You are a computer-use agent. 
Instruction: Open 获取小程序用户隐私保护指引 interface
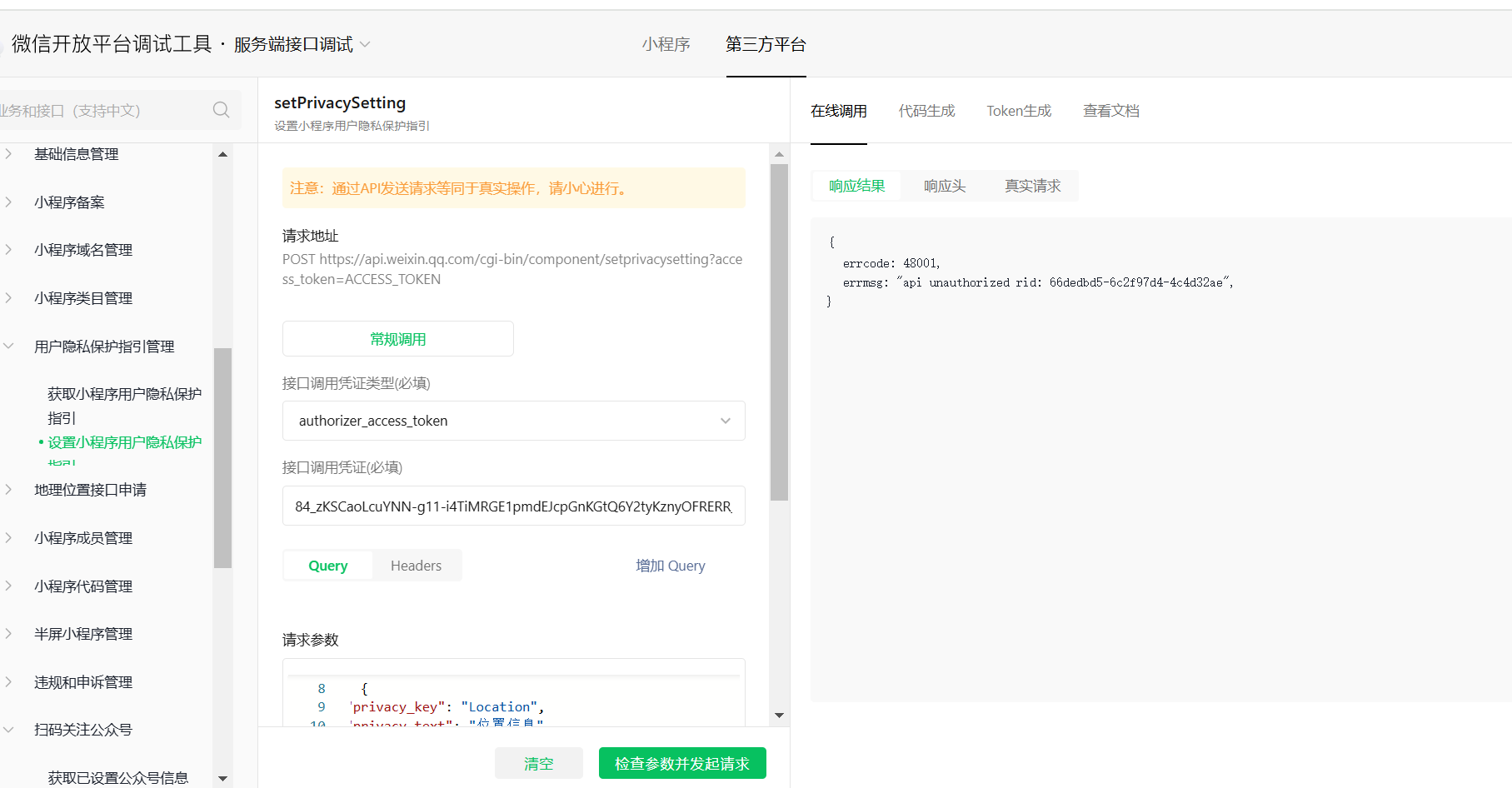click(124, 406)
